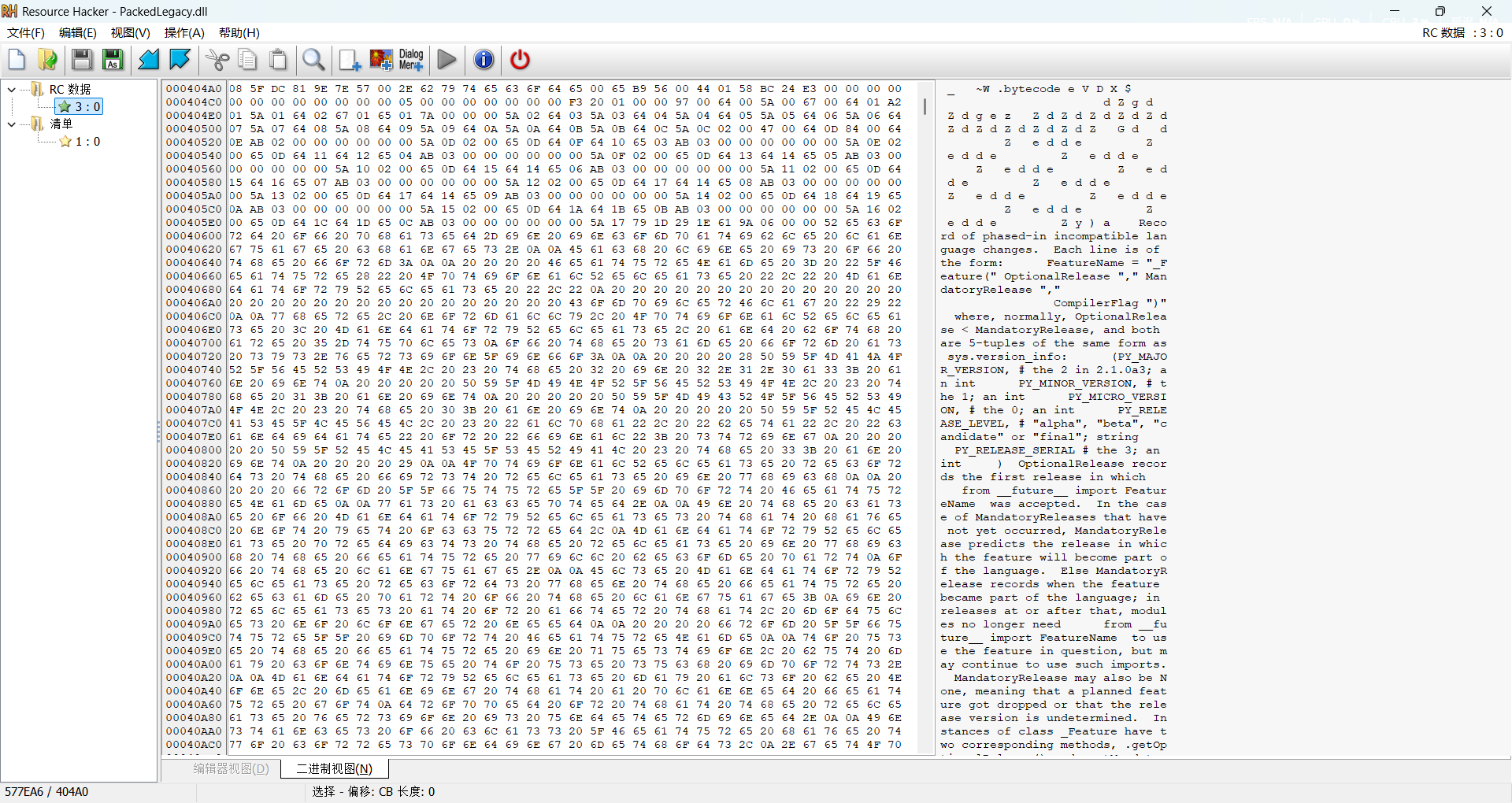Viewport: 1512px width, 803px height.
Task: Click the green Save As icon
Action: [113, 60]
